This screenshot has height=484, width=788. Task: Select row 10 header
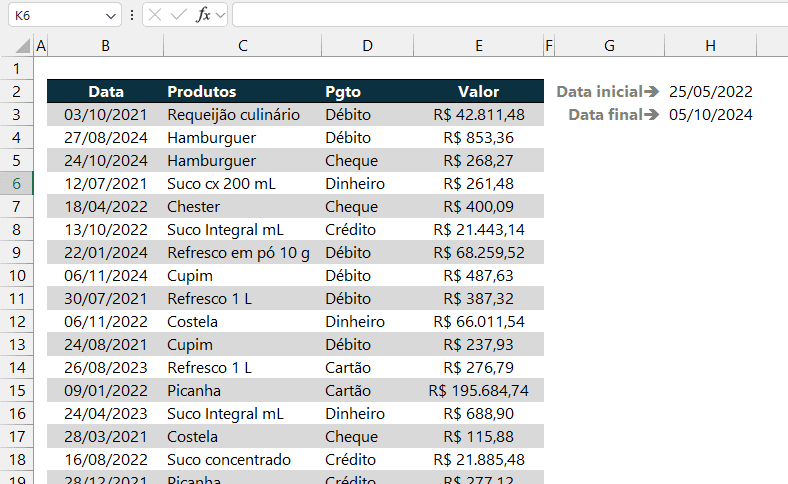coord(17,275)
